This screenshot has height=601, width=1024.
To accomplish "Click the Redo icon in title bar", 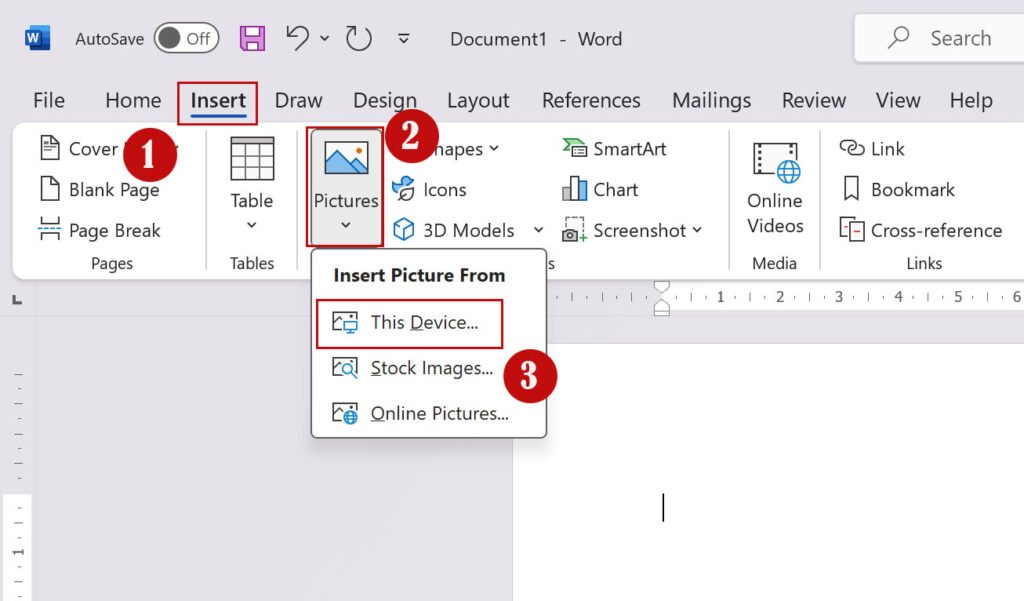I will tap(359, 39).
